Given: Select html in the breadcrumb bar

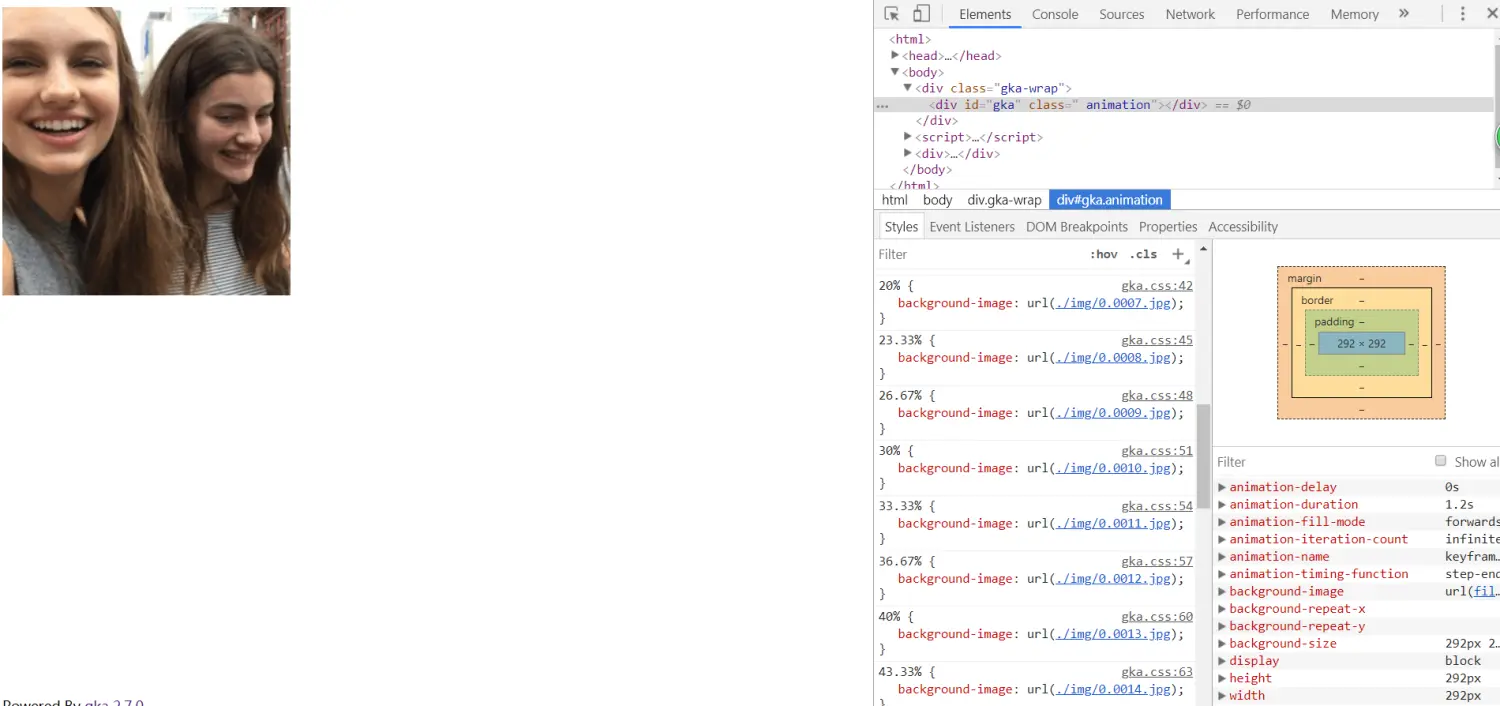Looking at the screenshot, I should [895, 200].
